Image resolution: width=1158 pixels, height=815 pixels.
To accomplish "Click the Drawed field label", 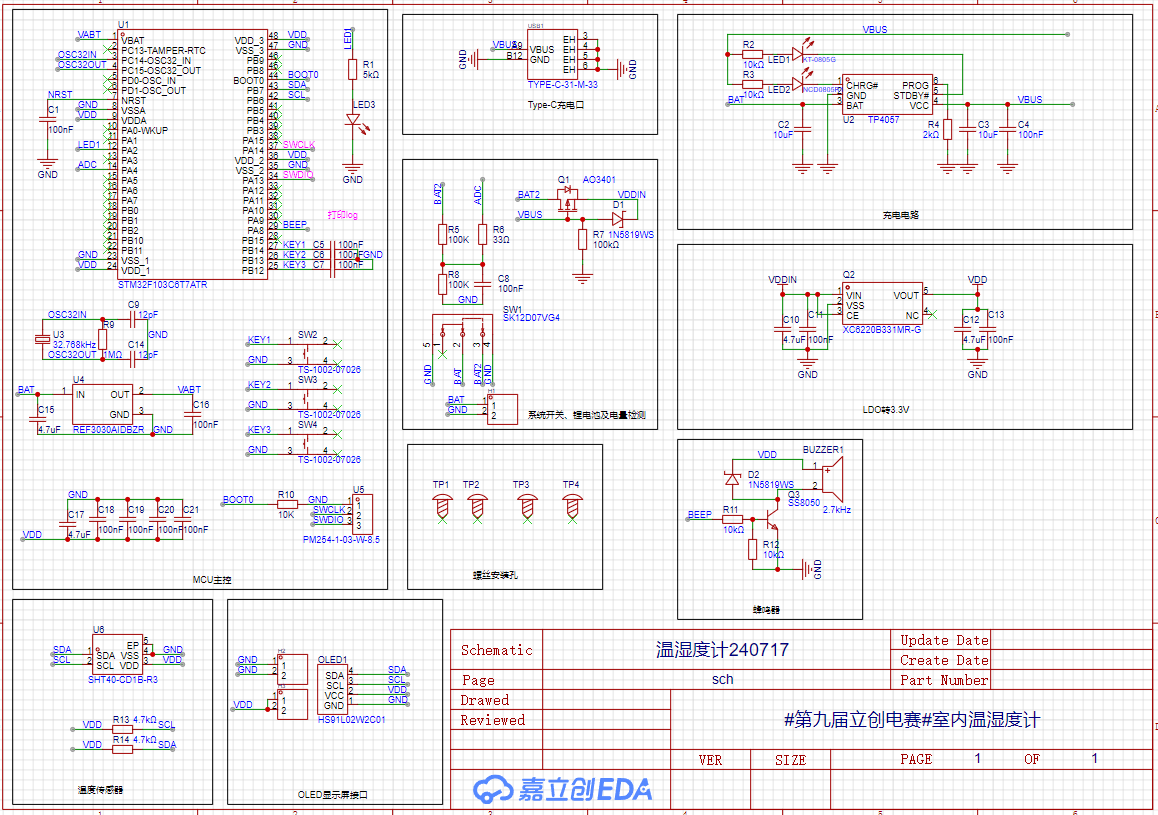I will pos(484,701).
